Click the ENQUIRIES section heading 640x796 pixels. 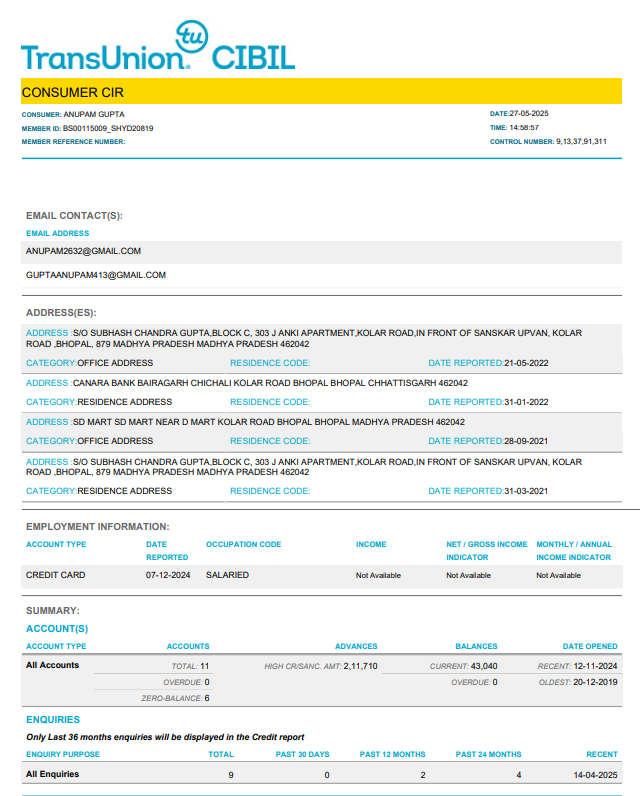53,719
